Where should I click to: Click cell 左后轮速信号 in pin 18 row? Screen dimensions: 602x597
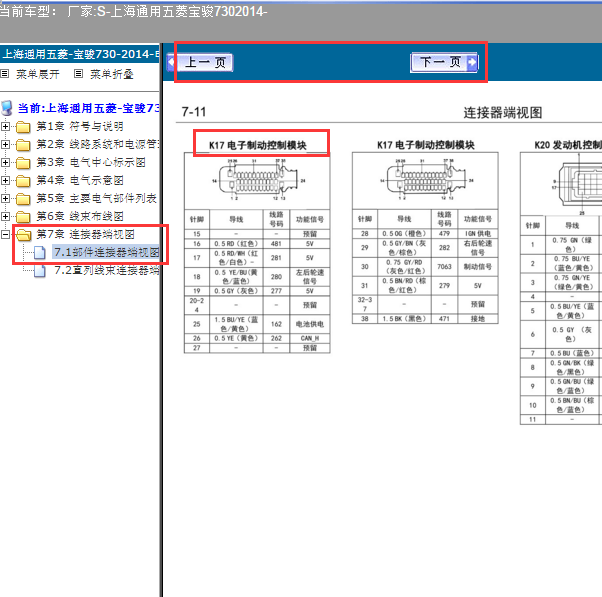(x=309, y=277)
